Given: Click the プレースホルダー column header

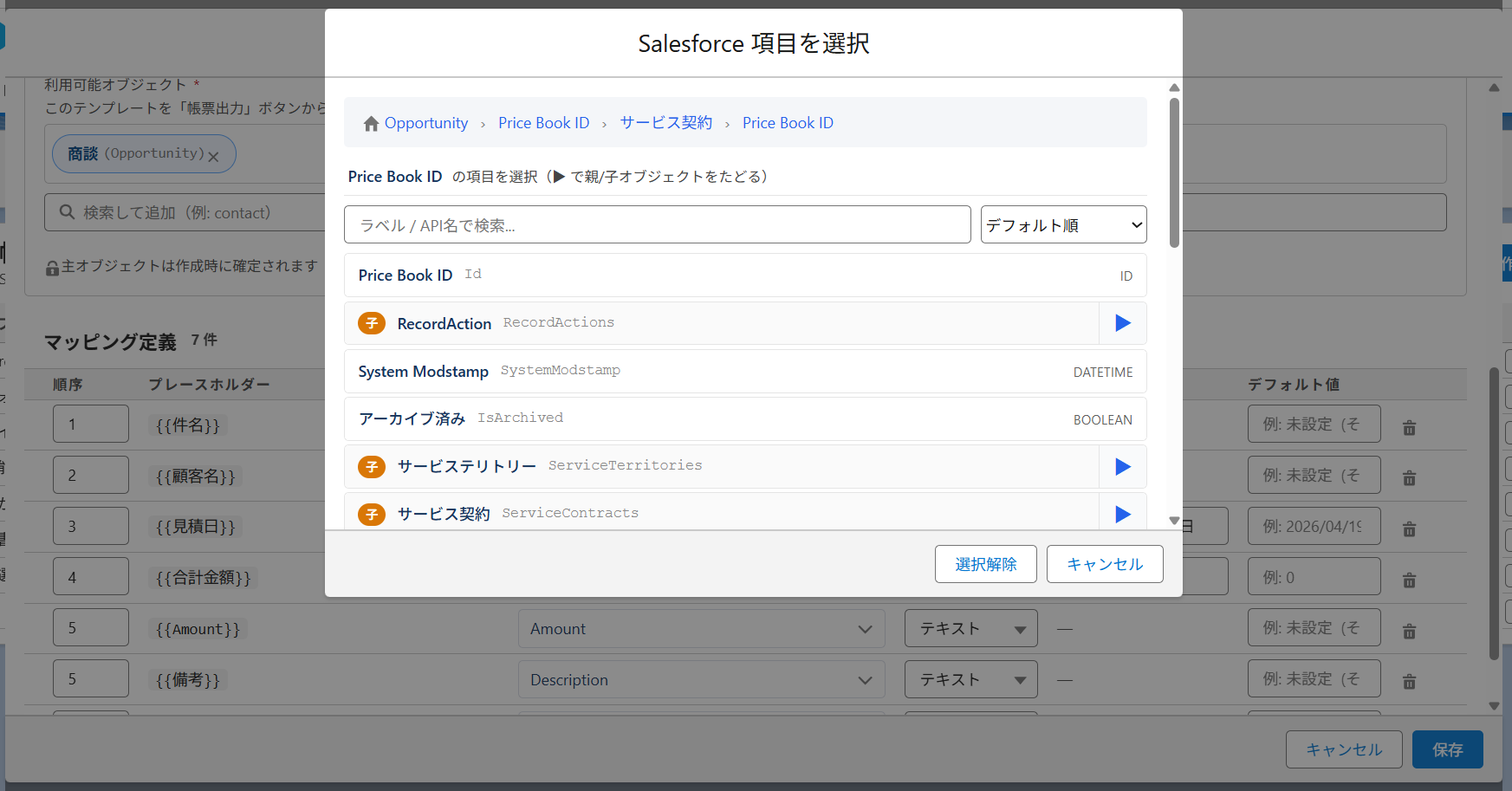Looking at the screenshot, I should pyautogui.click(x=209, y=384).
